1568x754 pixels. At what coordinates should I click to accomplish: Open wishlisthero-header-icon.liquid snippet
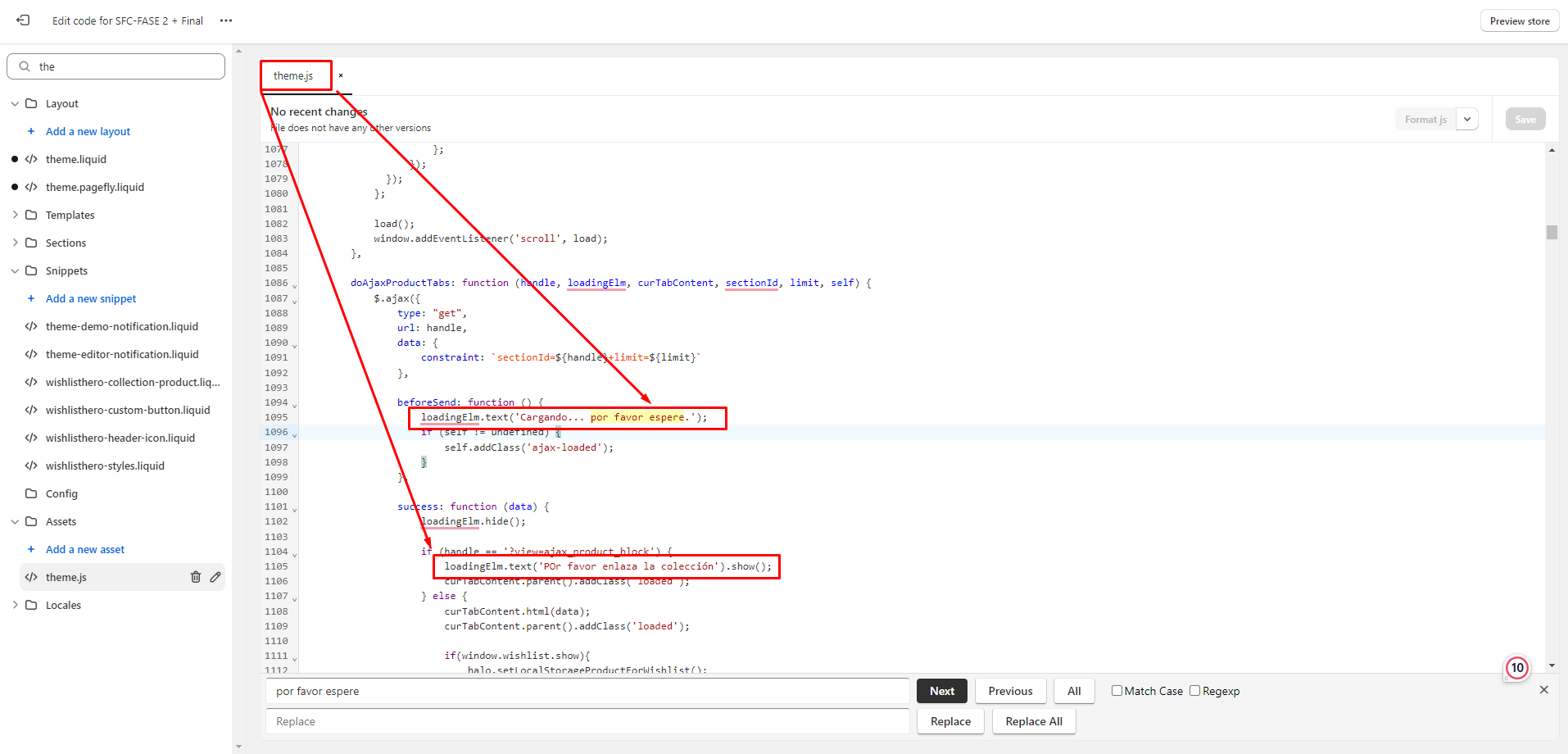(120, 438)
